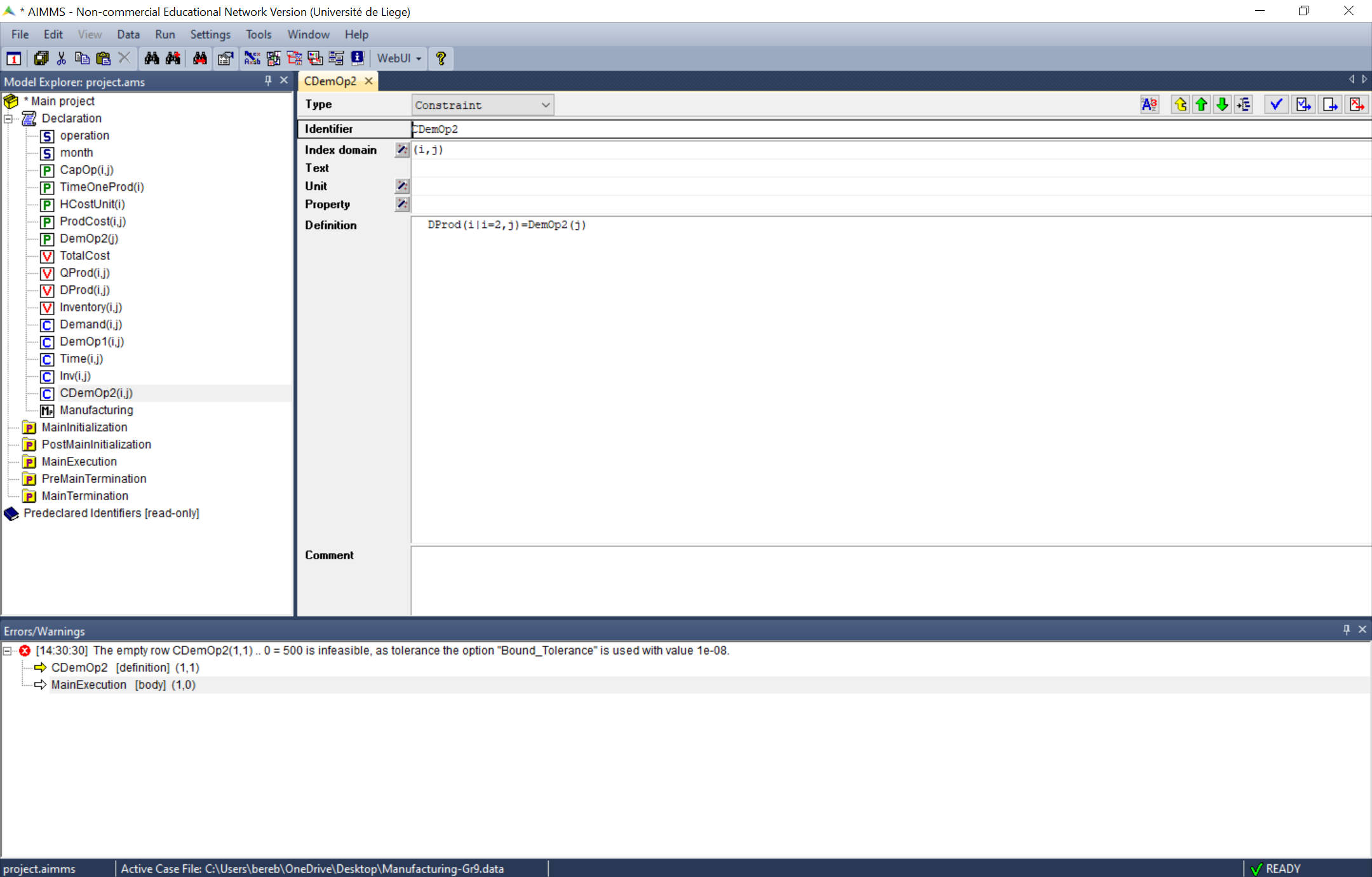
Task: Click the Save All toolbar icon
Action: click(x=41, y=58)
